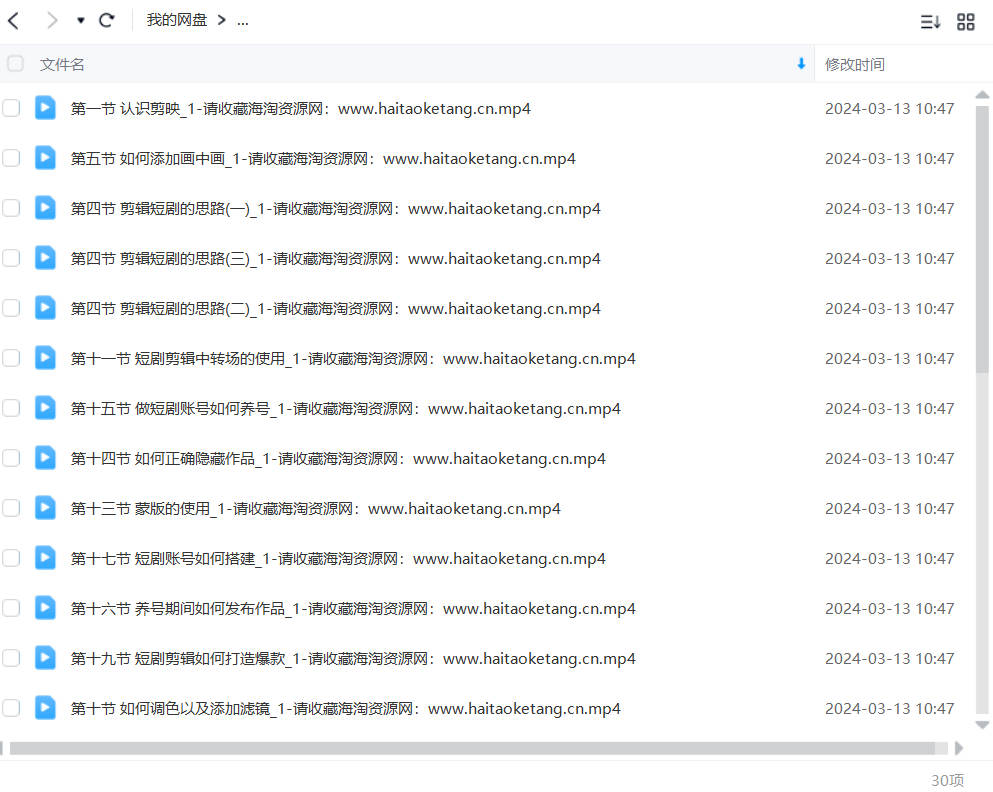Open file name 第十四节 如何正确隐藏作品_1
Screen dimensions: 993x792
338,459
